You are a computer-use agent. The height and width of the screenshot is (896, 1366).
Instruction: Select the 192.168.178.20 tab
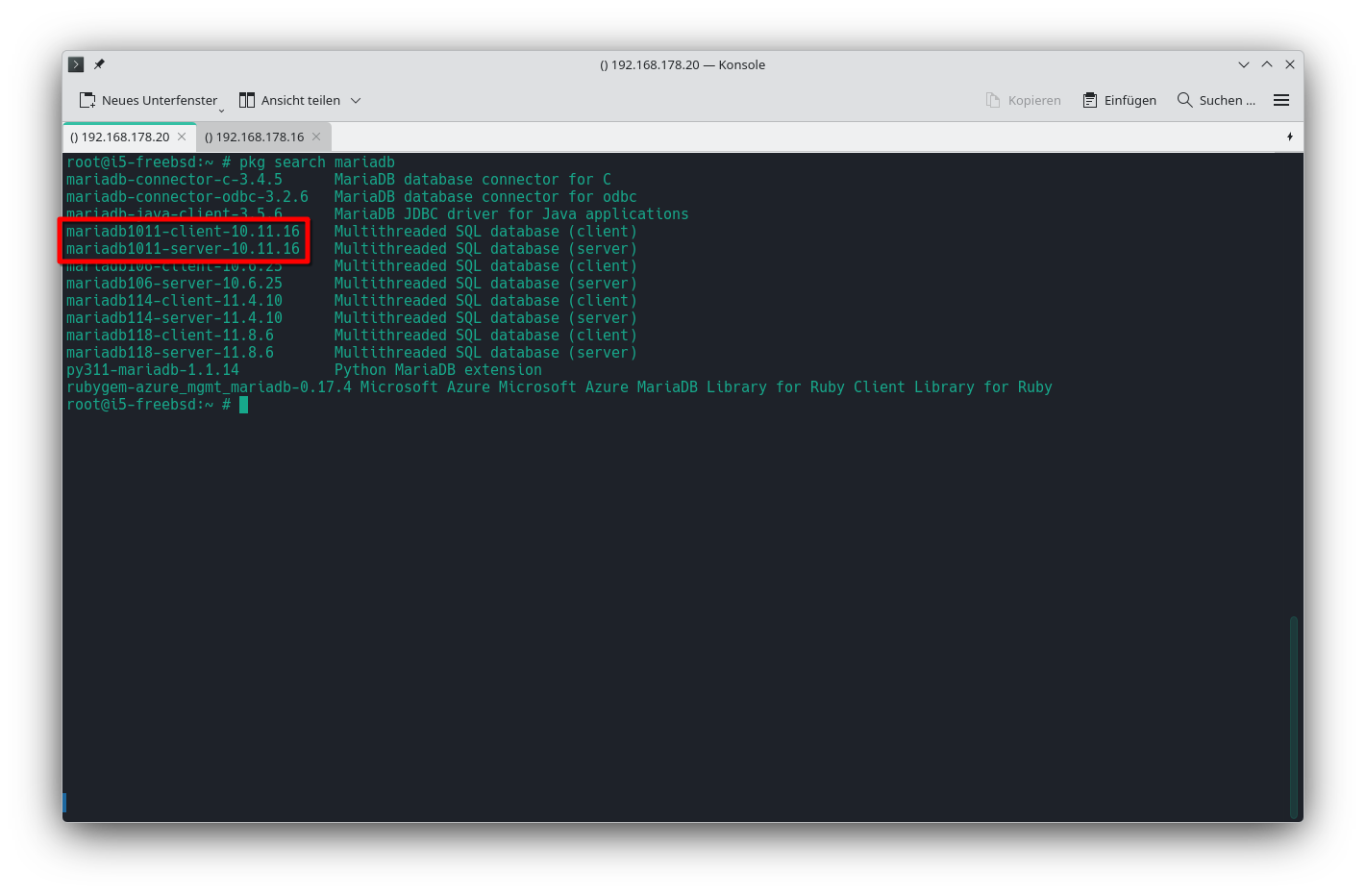point(119,137)
